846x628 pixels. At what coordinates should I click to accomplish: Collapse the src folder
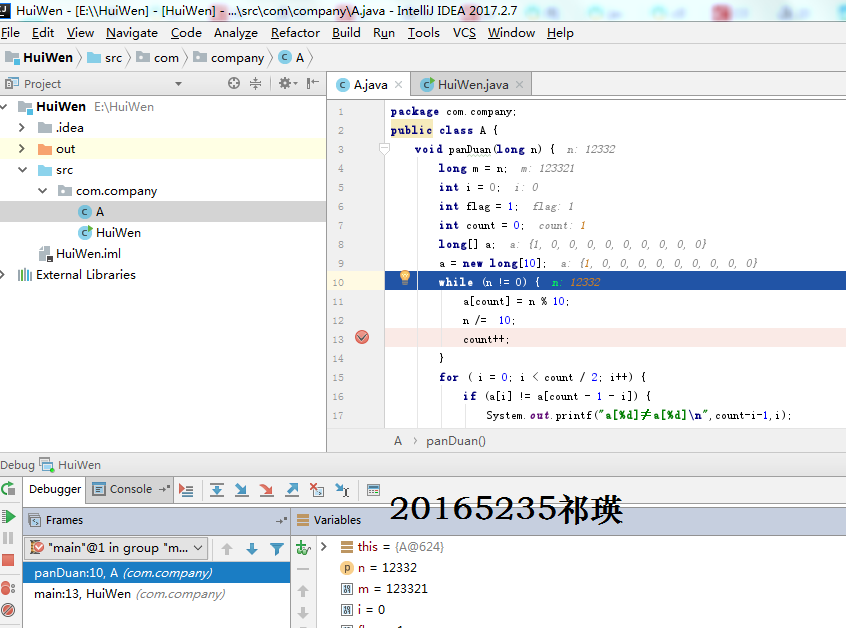tap(22, 170)
